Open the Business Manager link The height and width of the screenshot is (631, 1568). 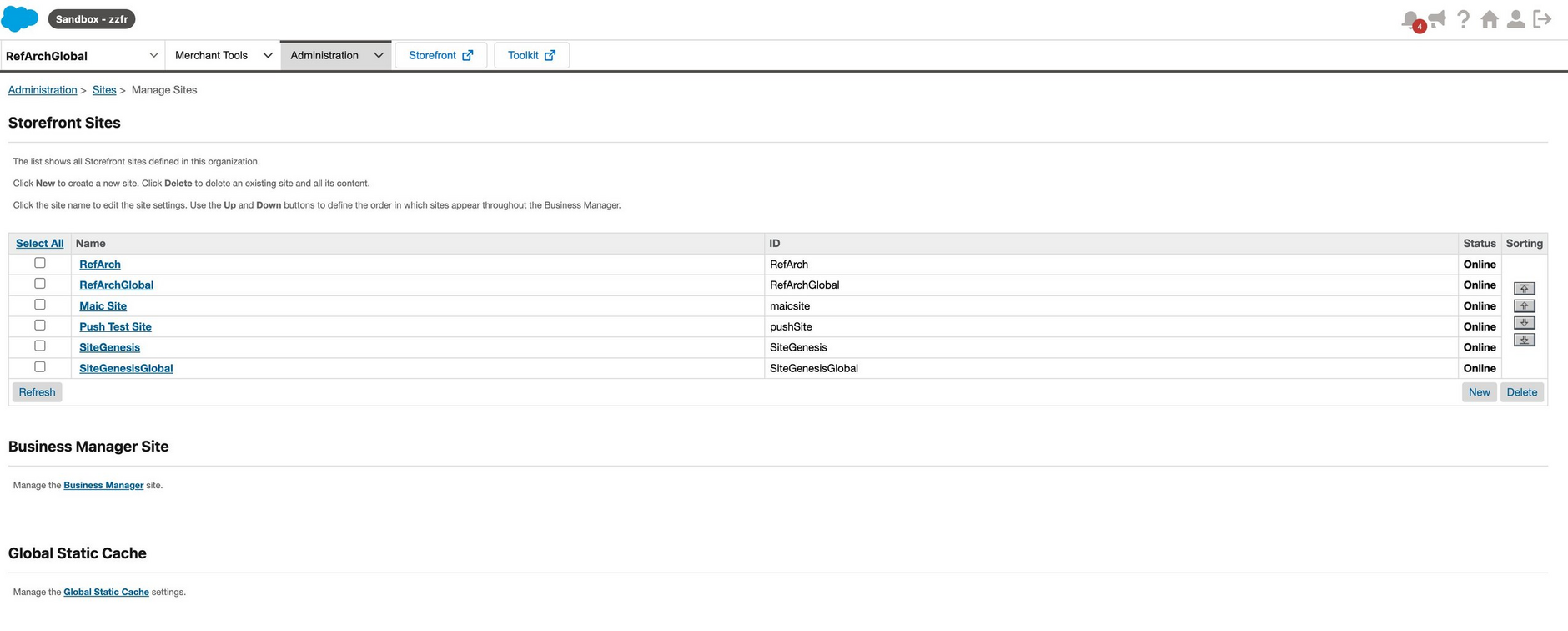103,486
